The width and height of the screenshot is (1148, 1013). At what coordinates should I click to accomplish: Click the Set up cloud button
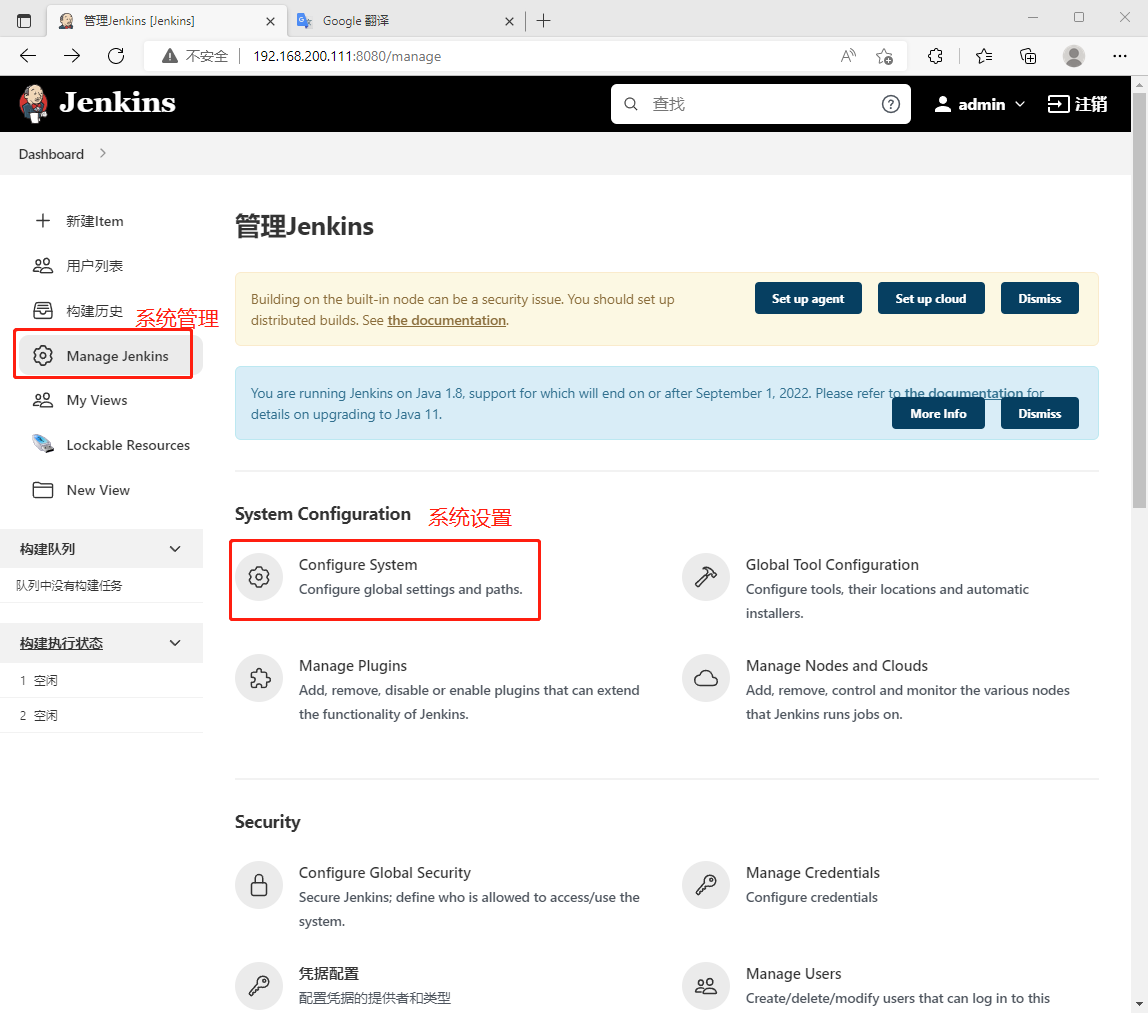coord(931,298)
